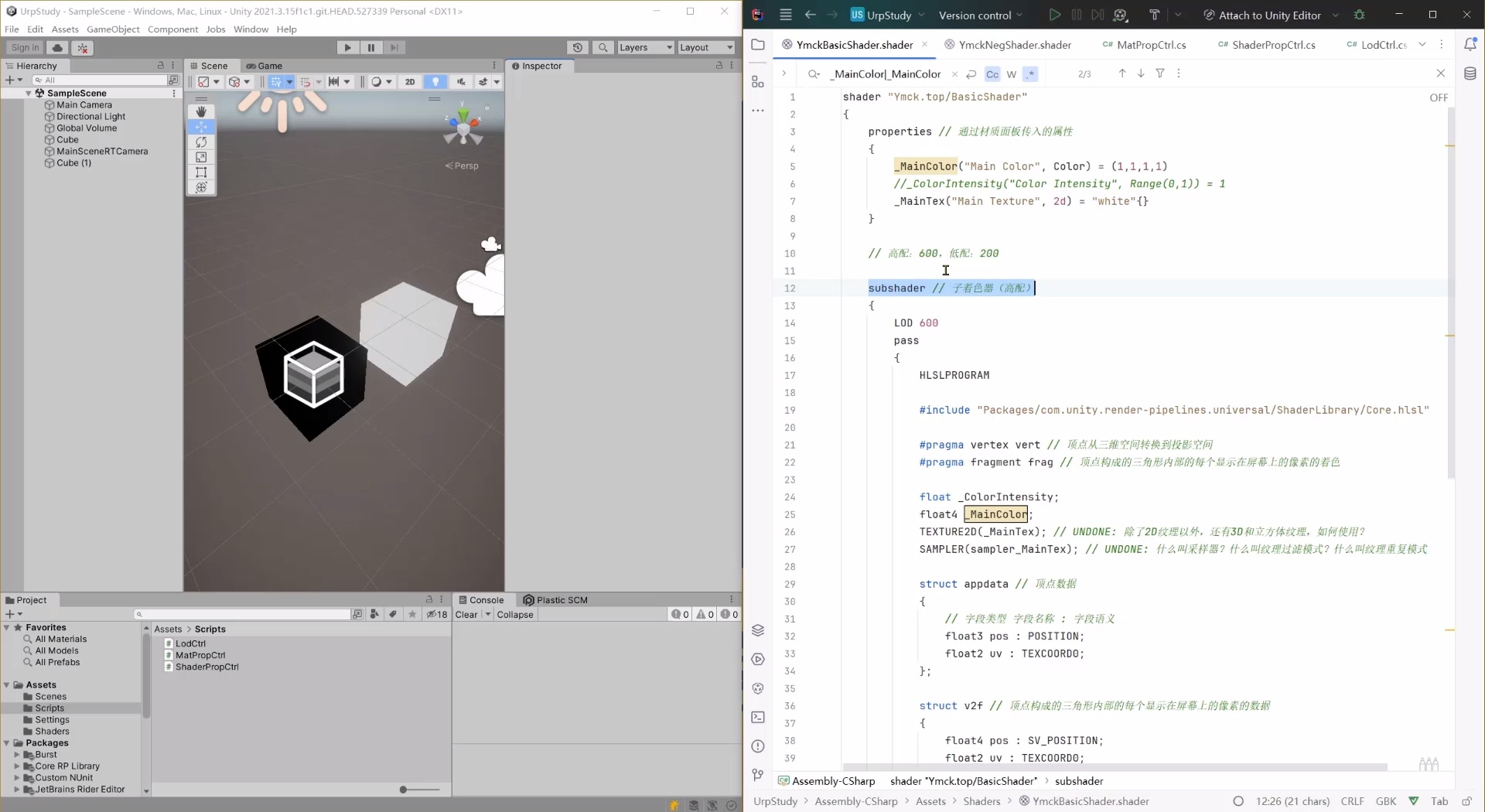Collapse the Packages folder in Project panel

tap(8, 743)
